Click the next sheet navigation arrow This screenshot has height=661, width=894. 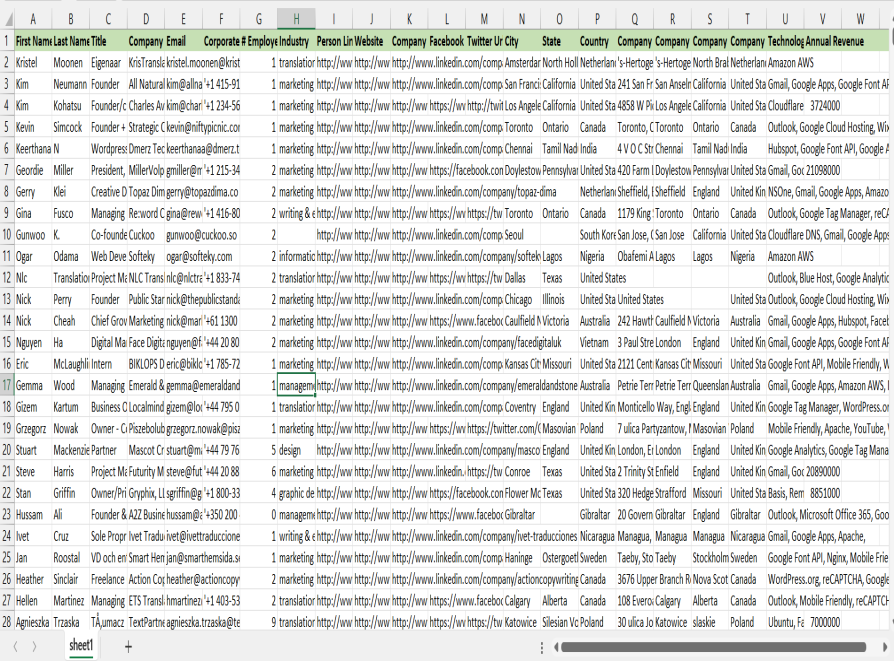coord(34,646)
